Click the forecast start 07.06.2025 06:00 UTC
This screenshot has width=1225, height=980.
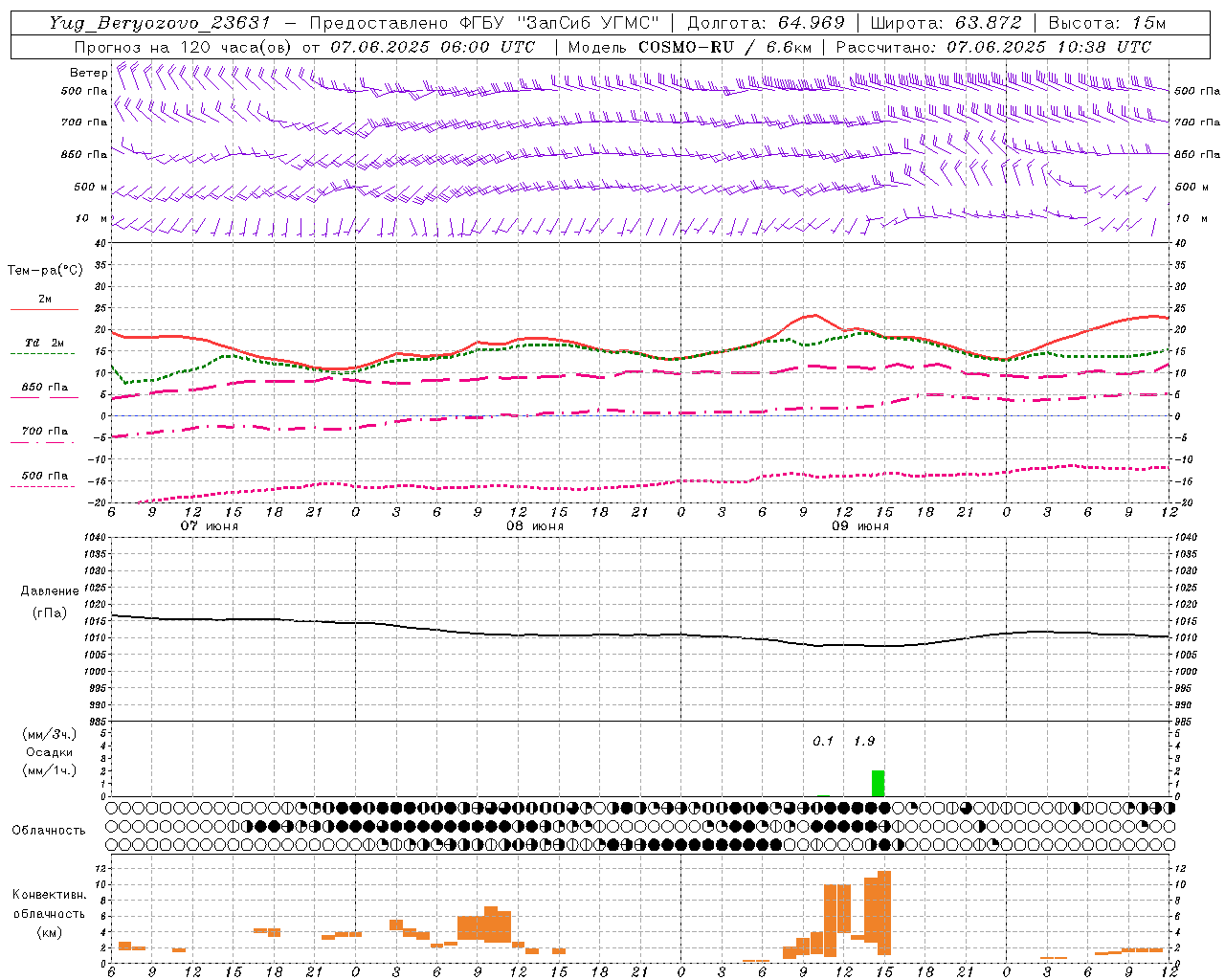coord(433,47)
